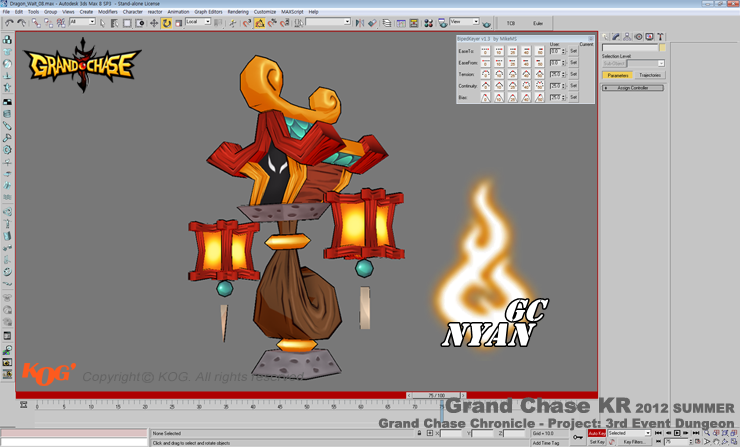Switch to the Motion command panel tab

[x=638, y=36]
